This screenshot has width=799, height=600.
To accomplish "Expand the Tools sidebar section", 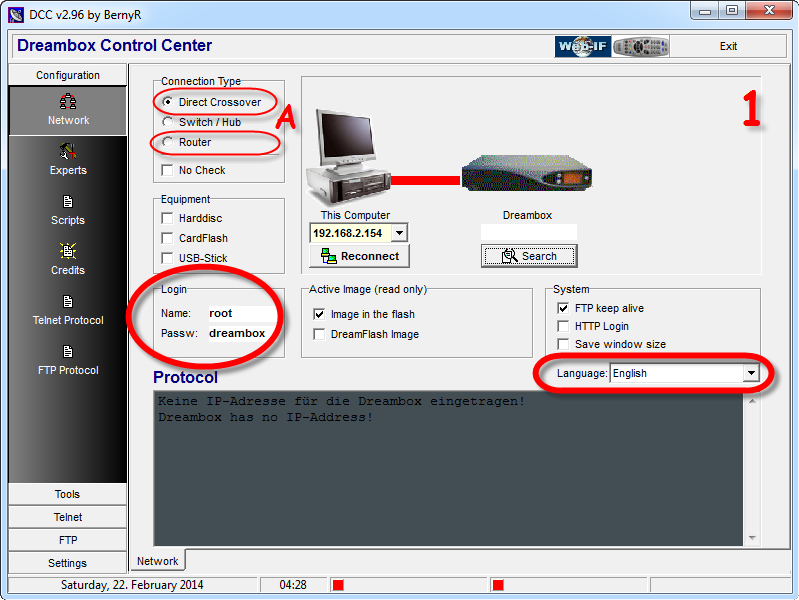I will click(x=68, y=494).
